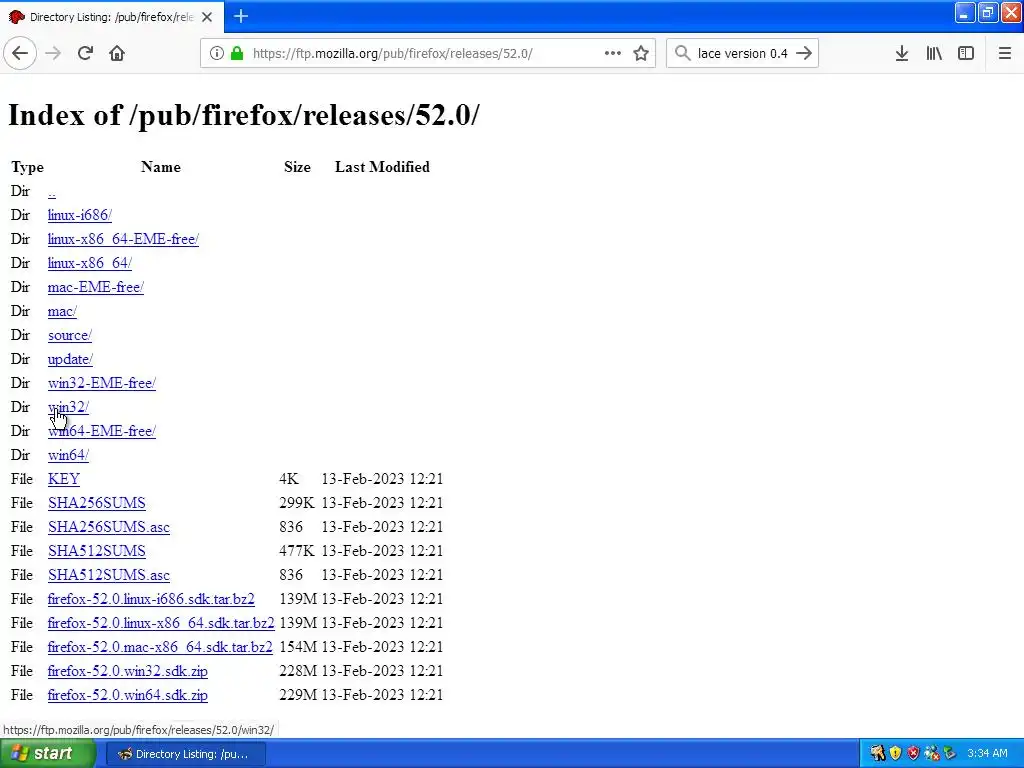Download firefox-52.0.mac-x86_64.sdk.tar.bz2
Screen dimensions: 1024x768
pyautogui.click(x=160, y=647)
